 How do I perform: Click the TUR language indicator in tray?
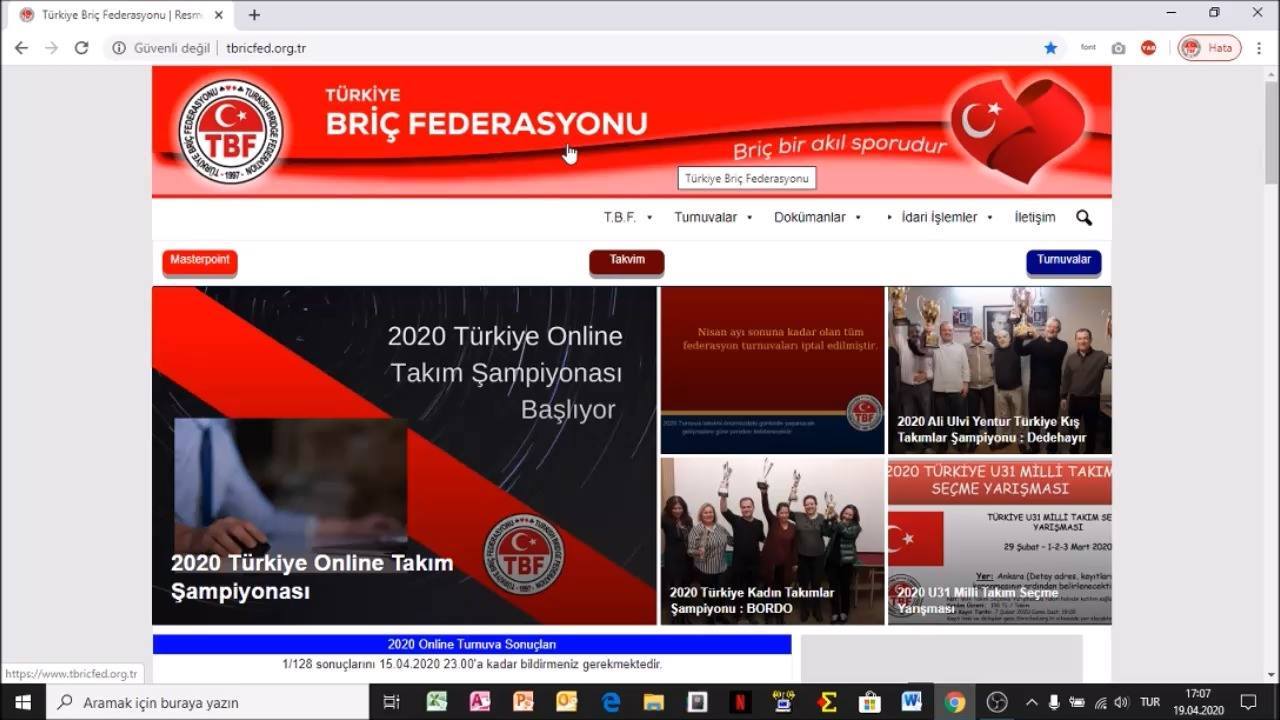click(1150, 702)
